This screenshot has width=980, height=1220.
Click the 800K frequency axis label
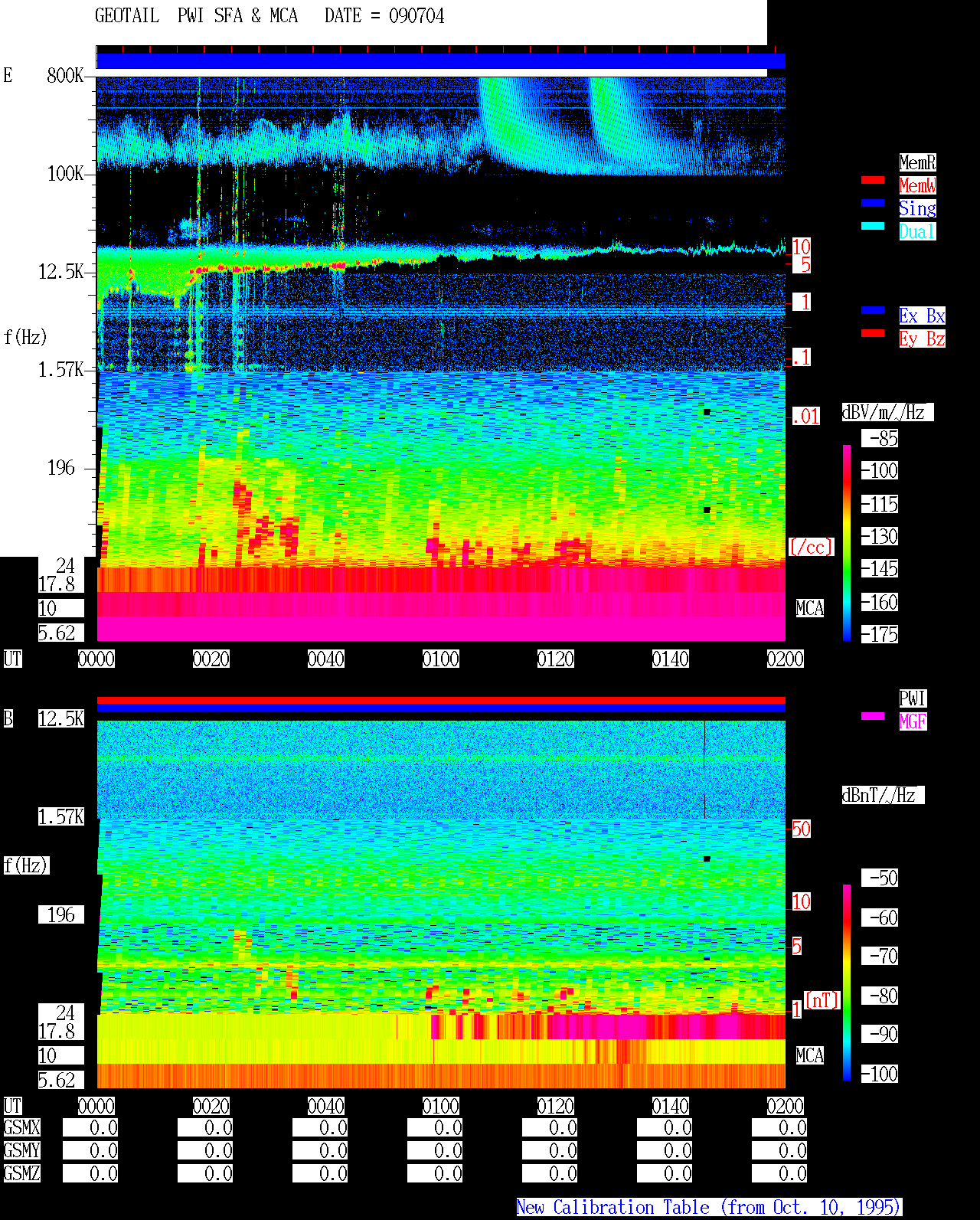click(x=65, y=75)
